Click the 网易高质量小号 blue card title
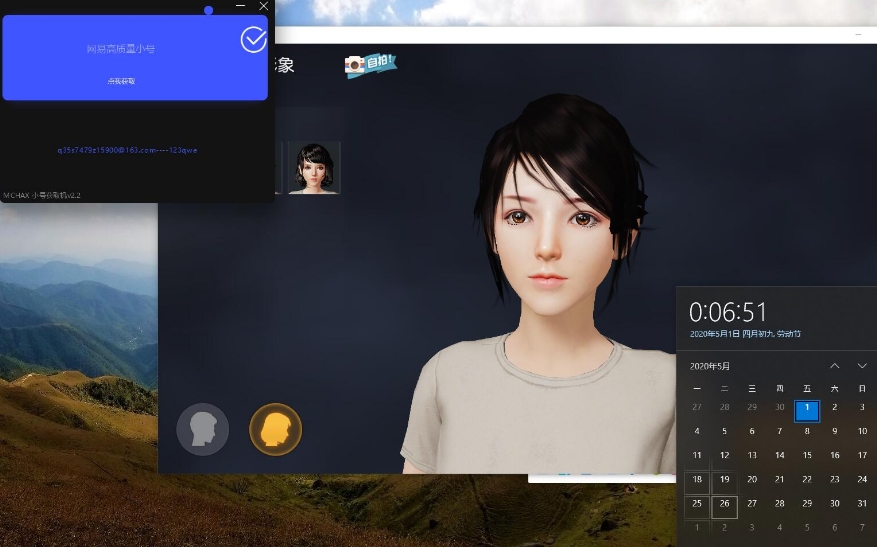 pos(121,49)
